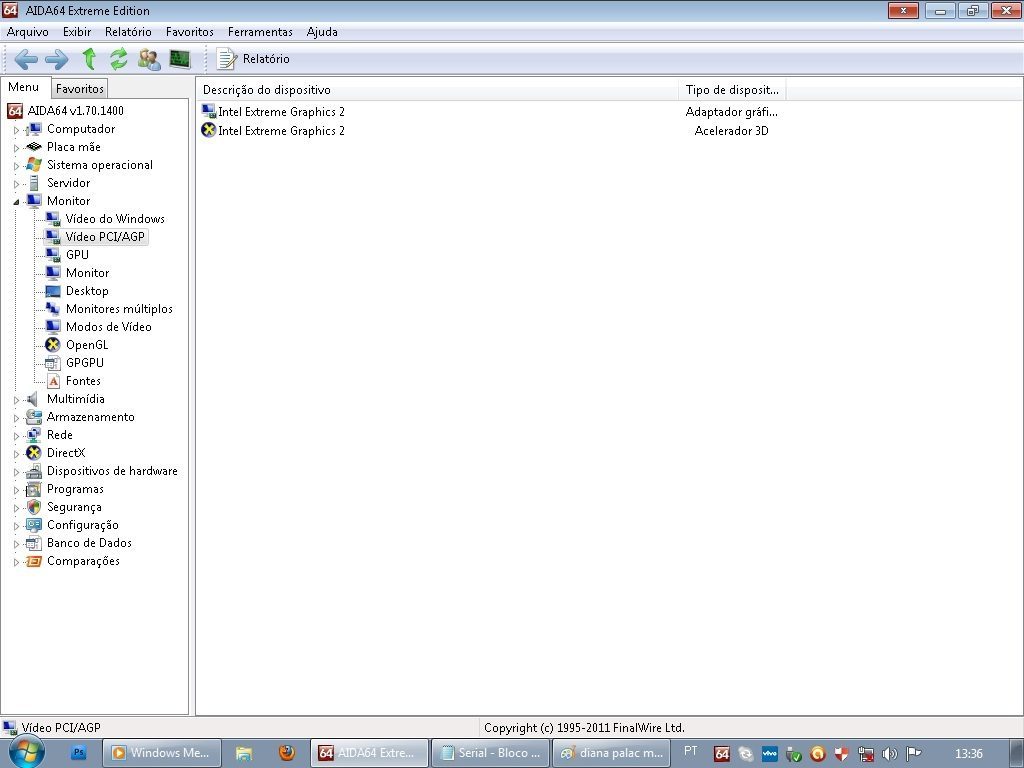Click the Comparações orange icon
The height and width of the screenshot is (768, 1024).
pos(33,561)
